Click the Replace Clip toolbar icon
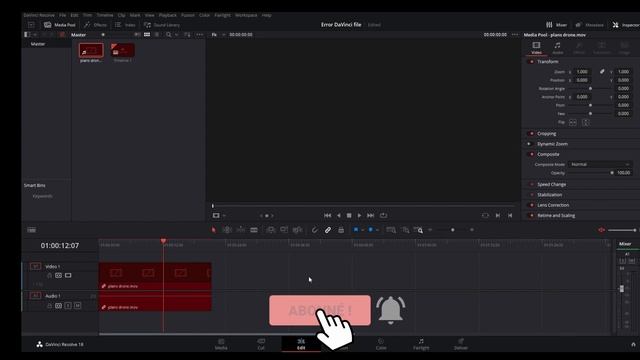Image resolution: width=640 pixels, height=360 pixels. (x=298, y=230)
